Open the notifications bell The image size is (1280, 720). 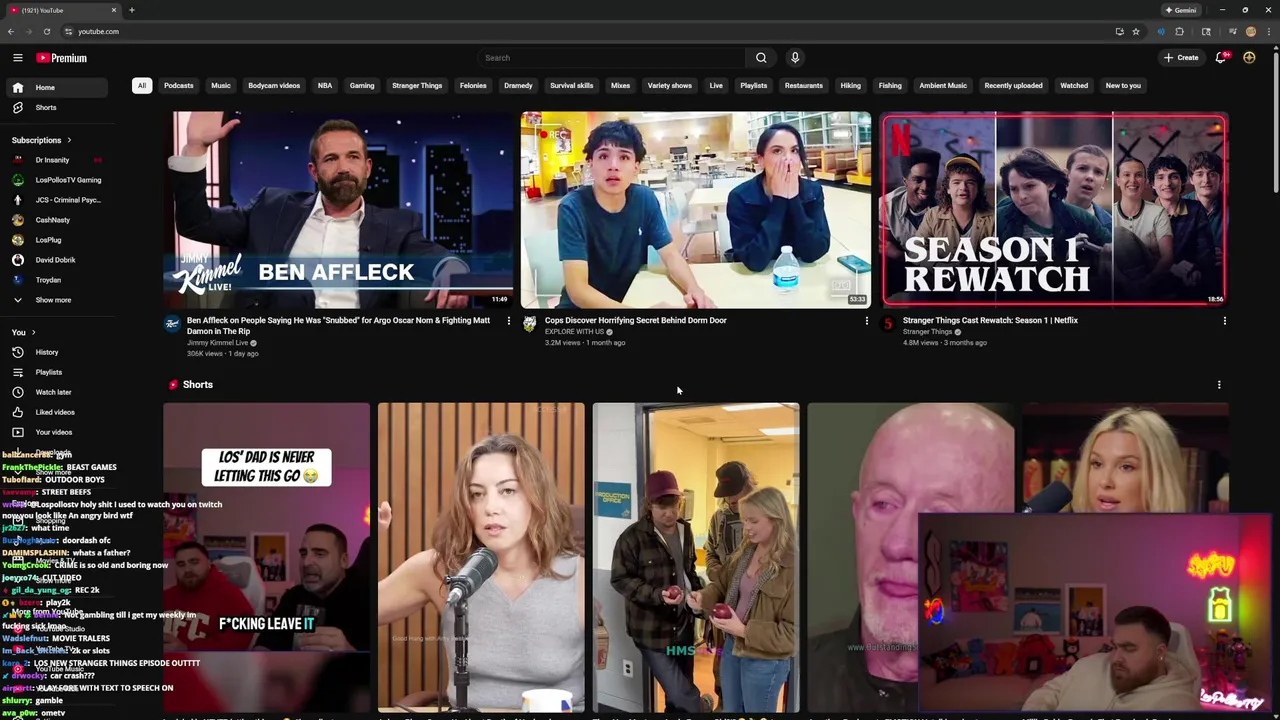coord(1220,58)
